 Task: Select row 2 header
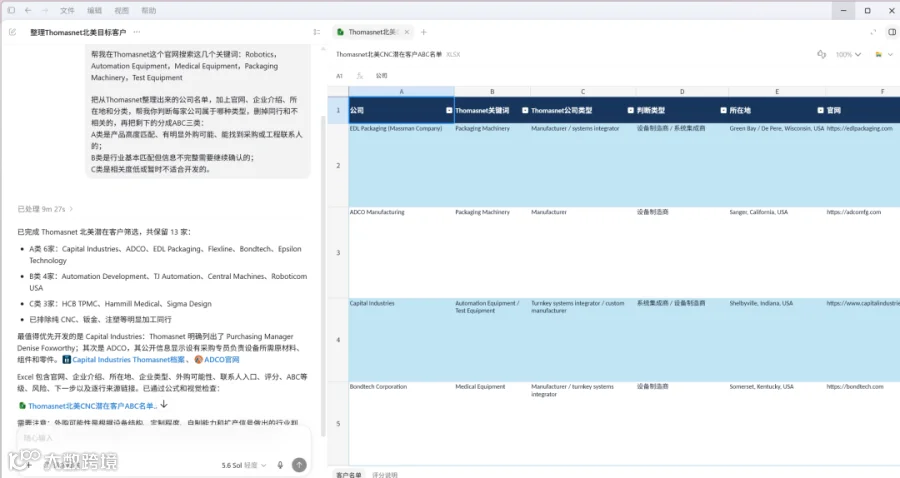pyautogui.click(x=338, y=165)
